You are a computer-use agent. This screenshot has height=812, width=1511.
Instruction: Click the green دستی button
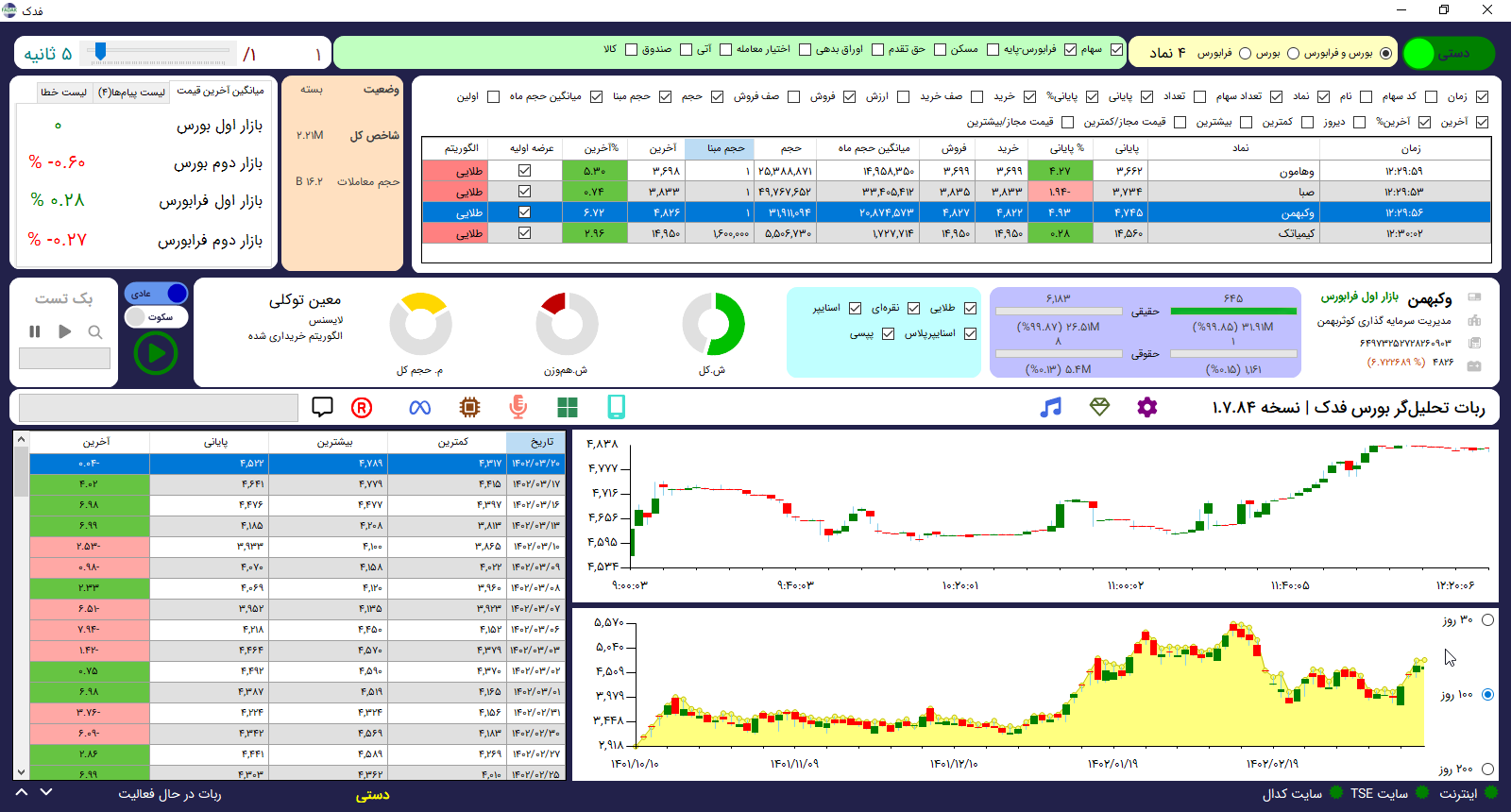(x=1449, y=54)
